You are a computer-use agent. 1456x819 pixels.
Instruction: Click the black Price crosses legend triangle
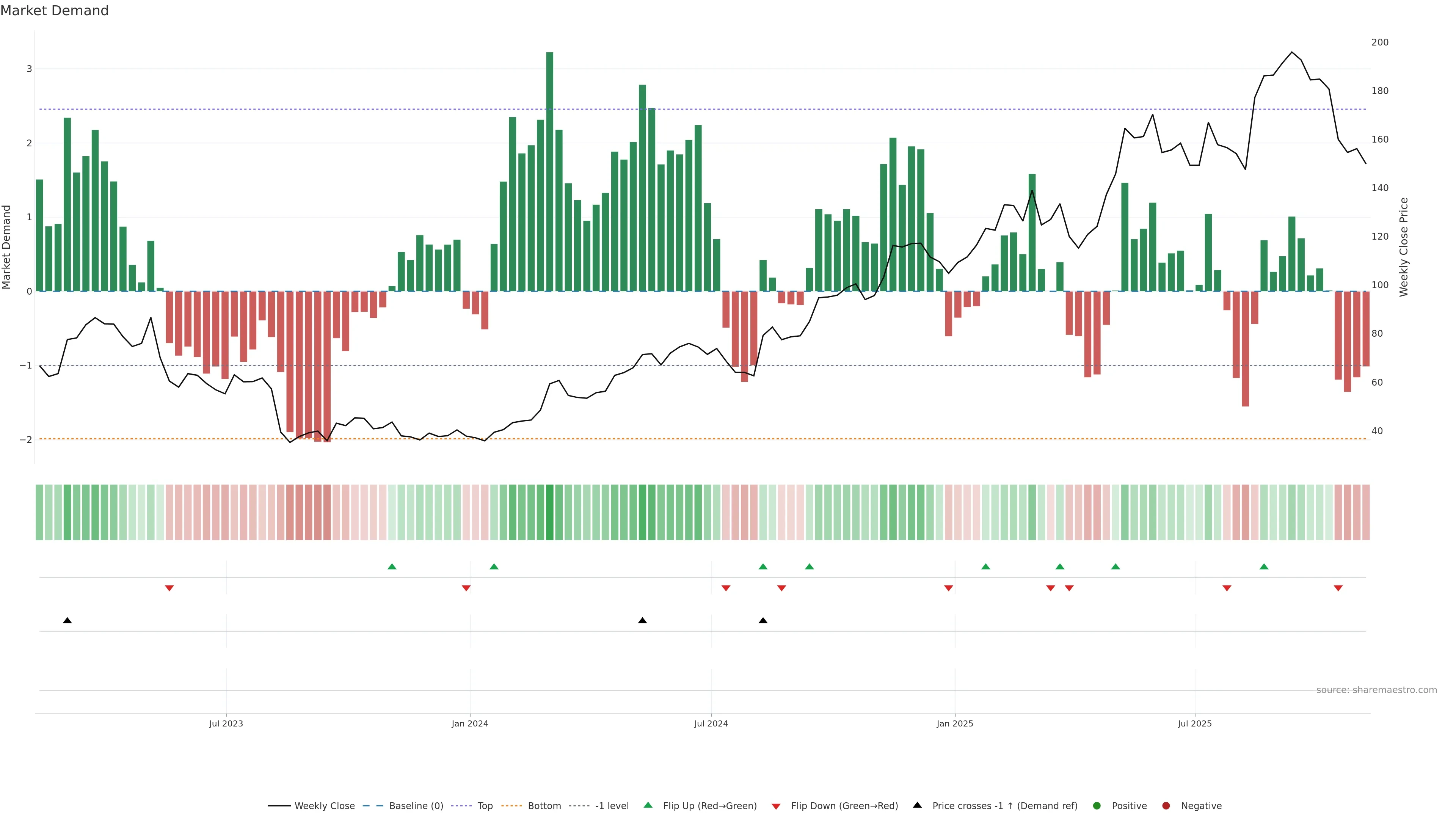point(917,805)
